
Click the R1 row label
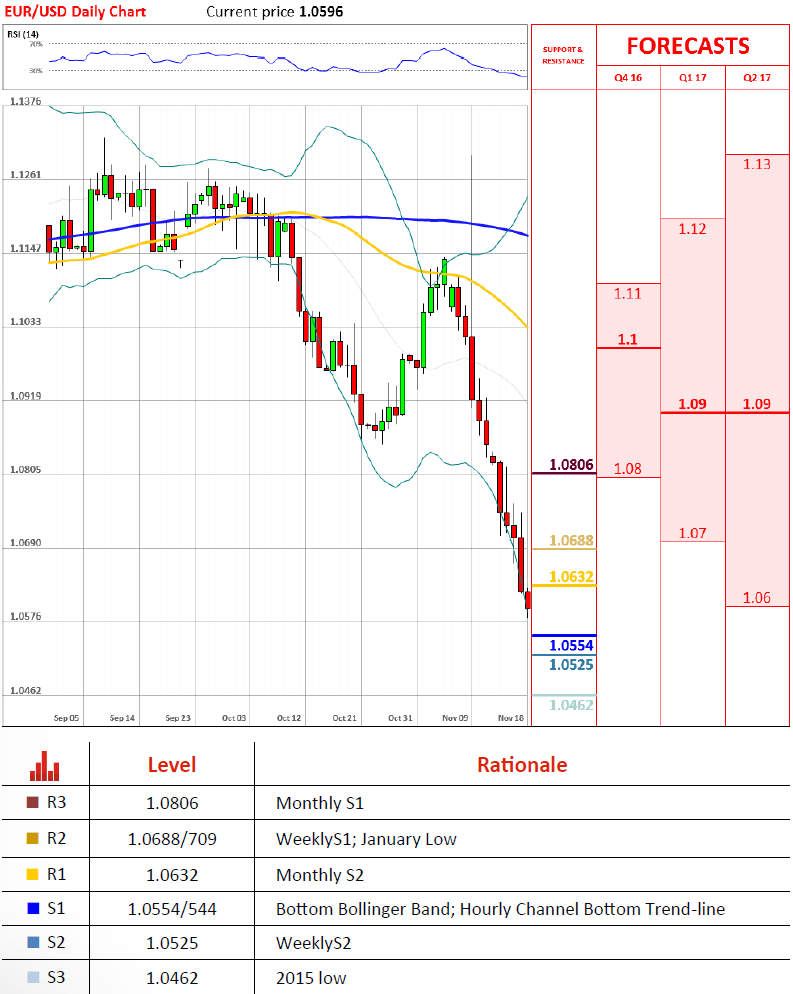56,875
